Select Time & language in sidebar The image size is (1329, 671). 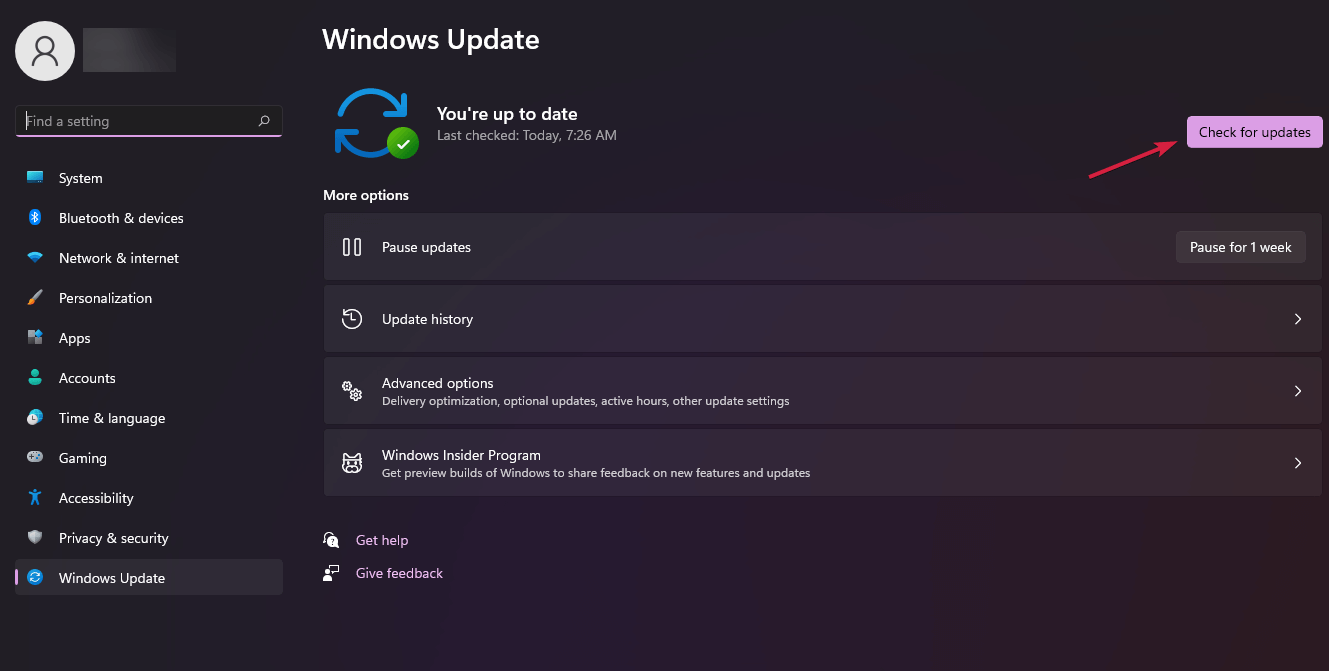[x=111, y=417]
